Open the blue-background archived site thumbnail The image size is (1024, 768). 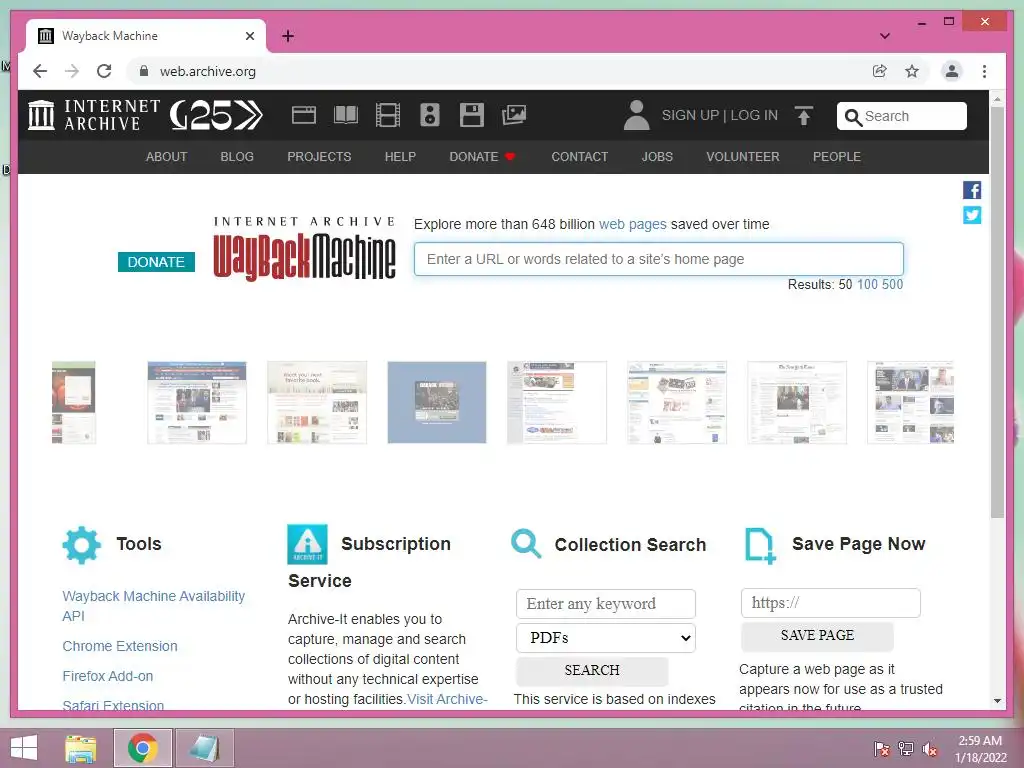coord(437,402)
